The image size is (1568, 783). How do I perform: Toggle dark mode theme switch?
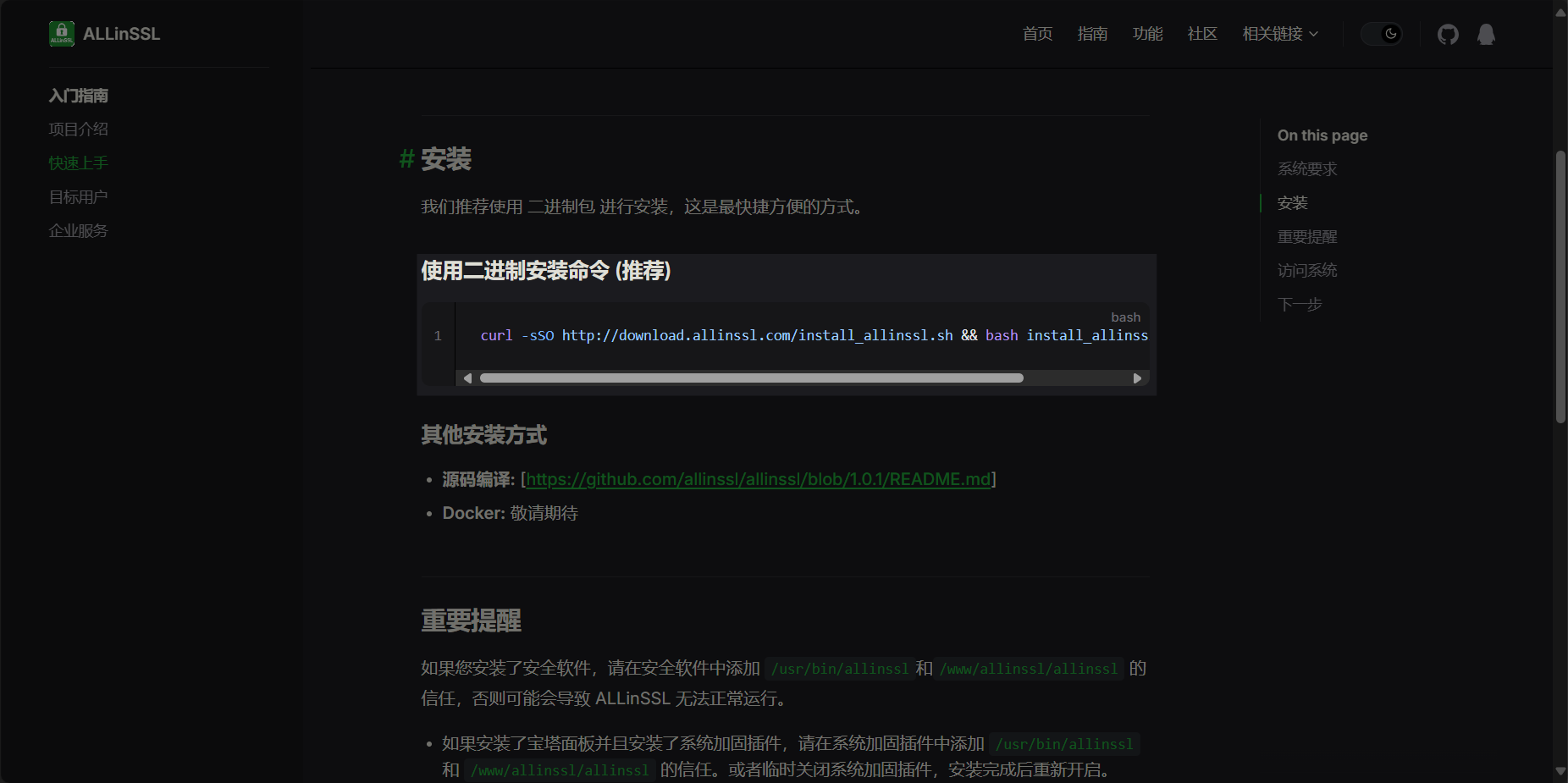(x=1382, y=34)
